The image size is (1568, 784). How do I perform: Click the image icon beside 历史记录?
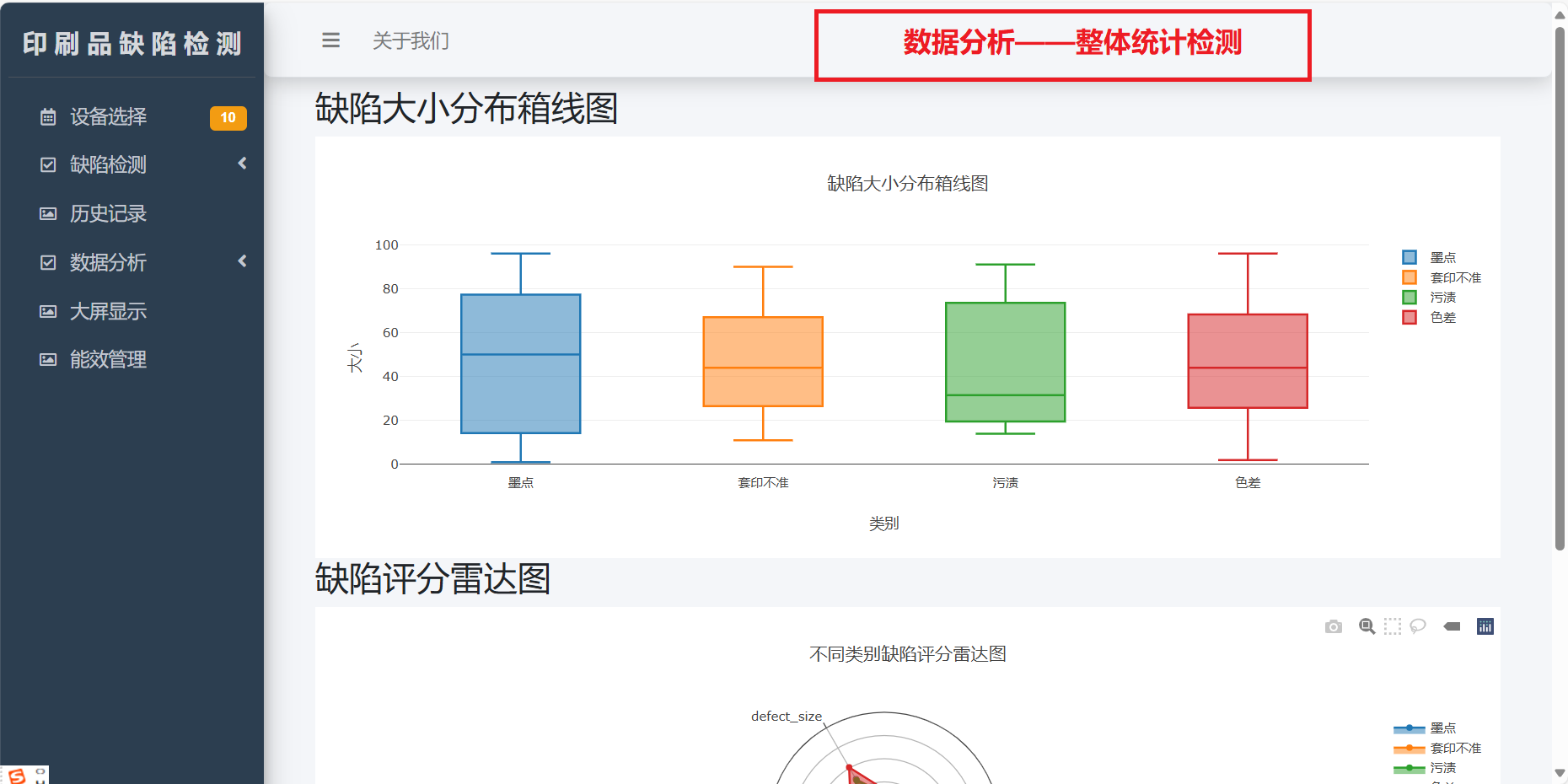pos(48,213)
